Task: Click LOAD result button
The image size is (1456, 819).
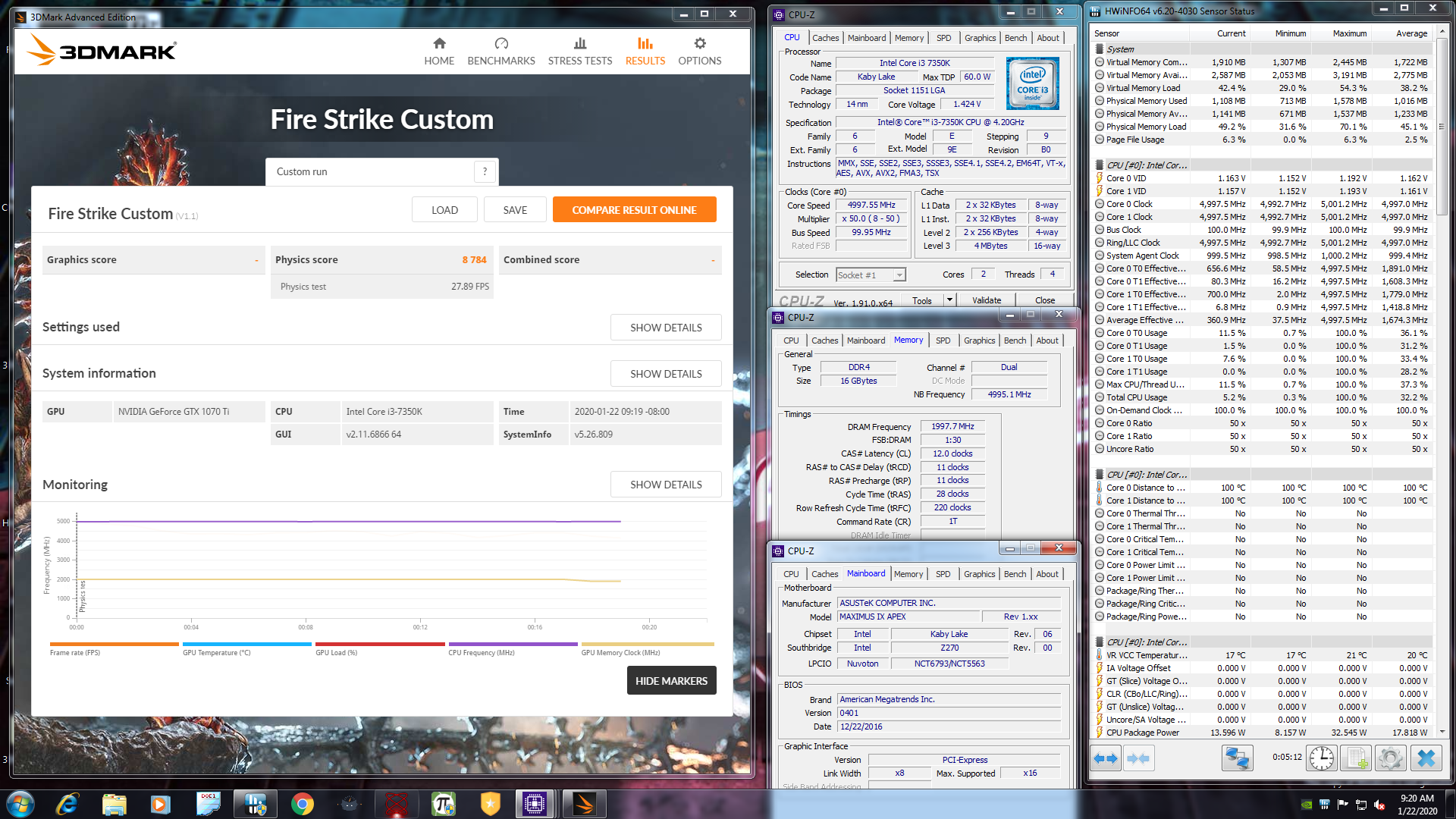Action: tap(444, 210)
